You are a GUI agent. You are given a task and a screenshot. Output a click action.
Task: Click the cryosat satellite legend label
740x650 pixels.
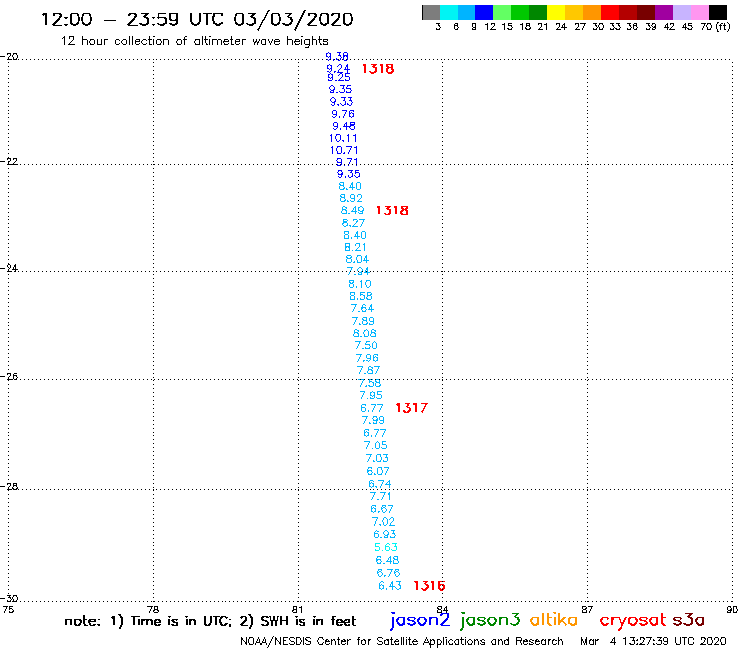[x=633, y=620]
